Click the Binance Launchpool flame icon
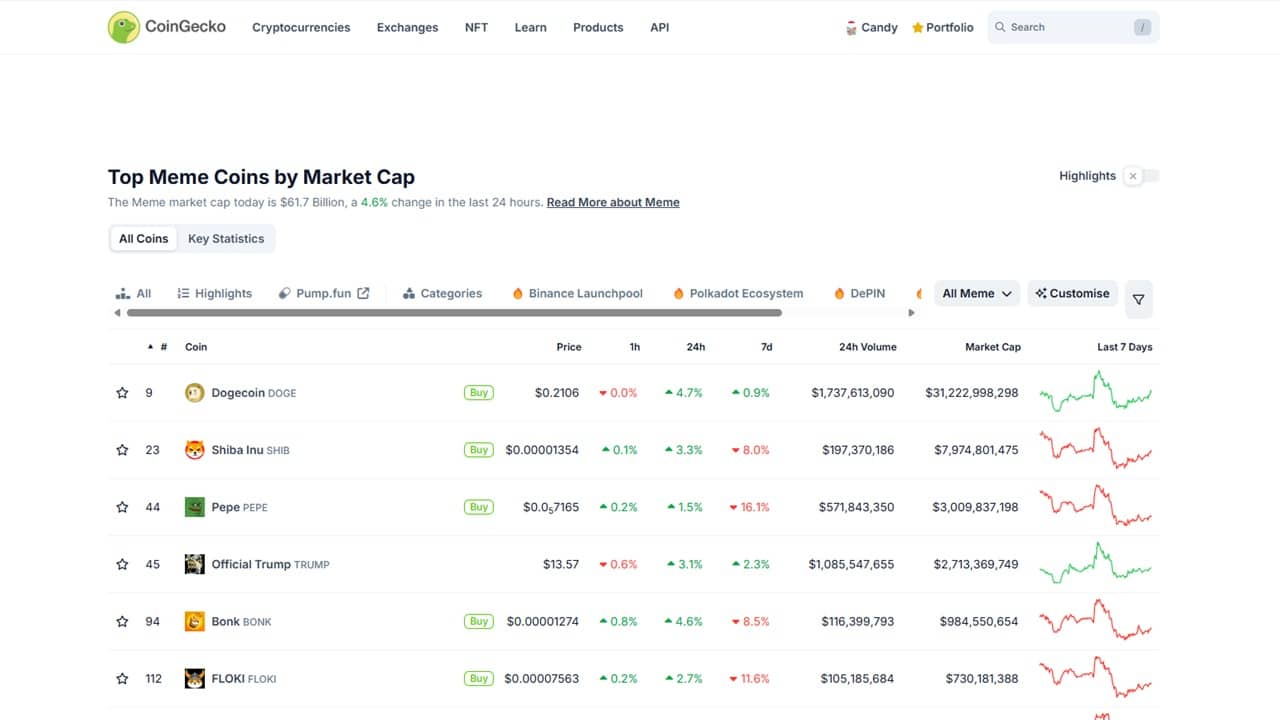1280x720 pixels. pyautogui.click(x=518, y=293)
